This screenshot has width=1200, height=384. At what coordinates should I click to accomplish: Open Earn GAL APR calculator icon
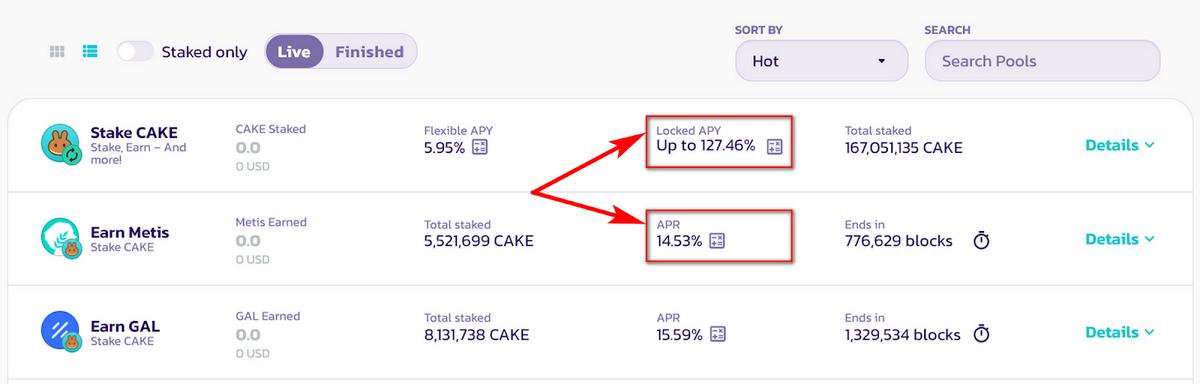click(x=718, y=334)
